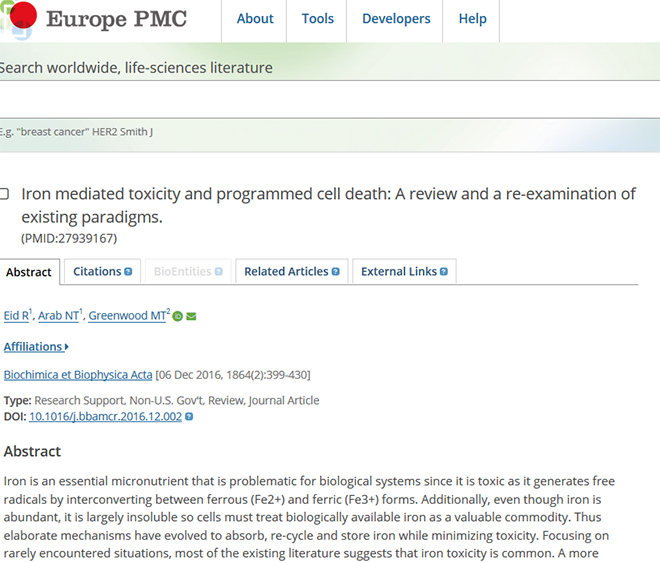The width and height of the screenshot is (660, 563).
Task: Open the Developers menu item
Action: [396, 19]
